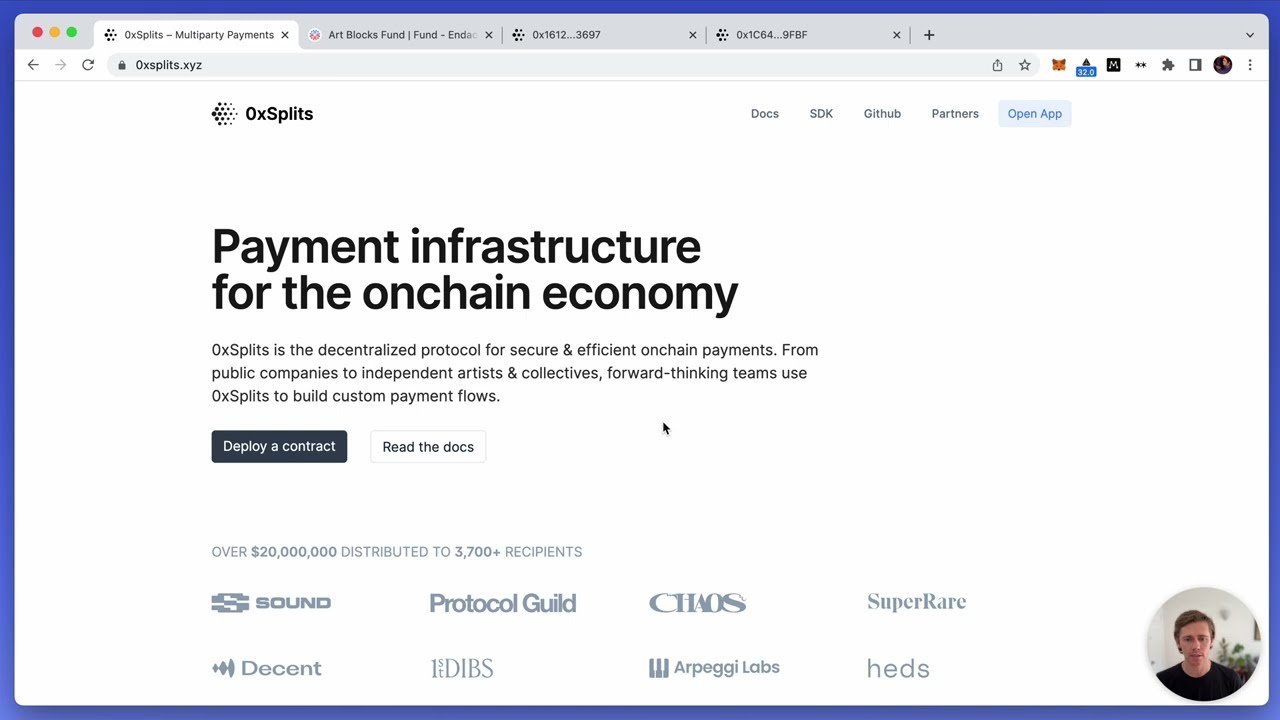
Task: Click the Open App button
Action: click(1035, 114)
